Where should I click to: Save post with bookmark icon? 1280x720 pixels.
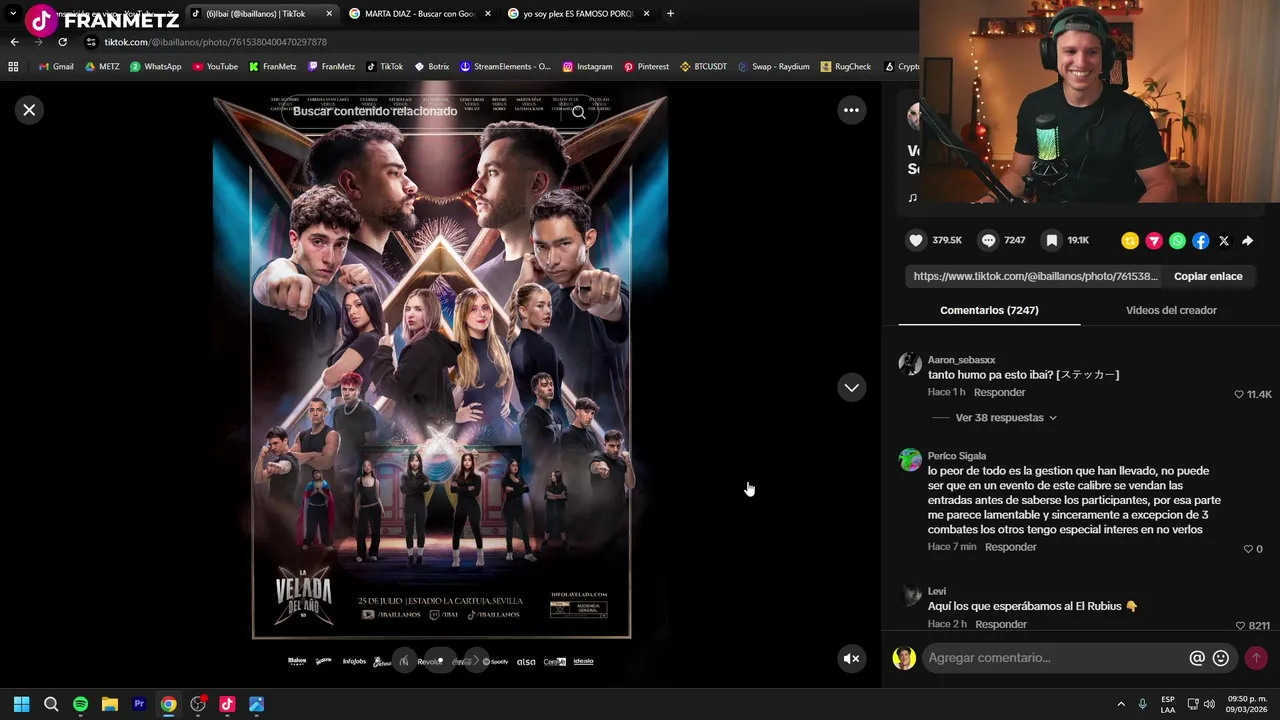[x=1051, y=240]
